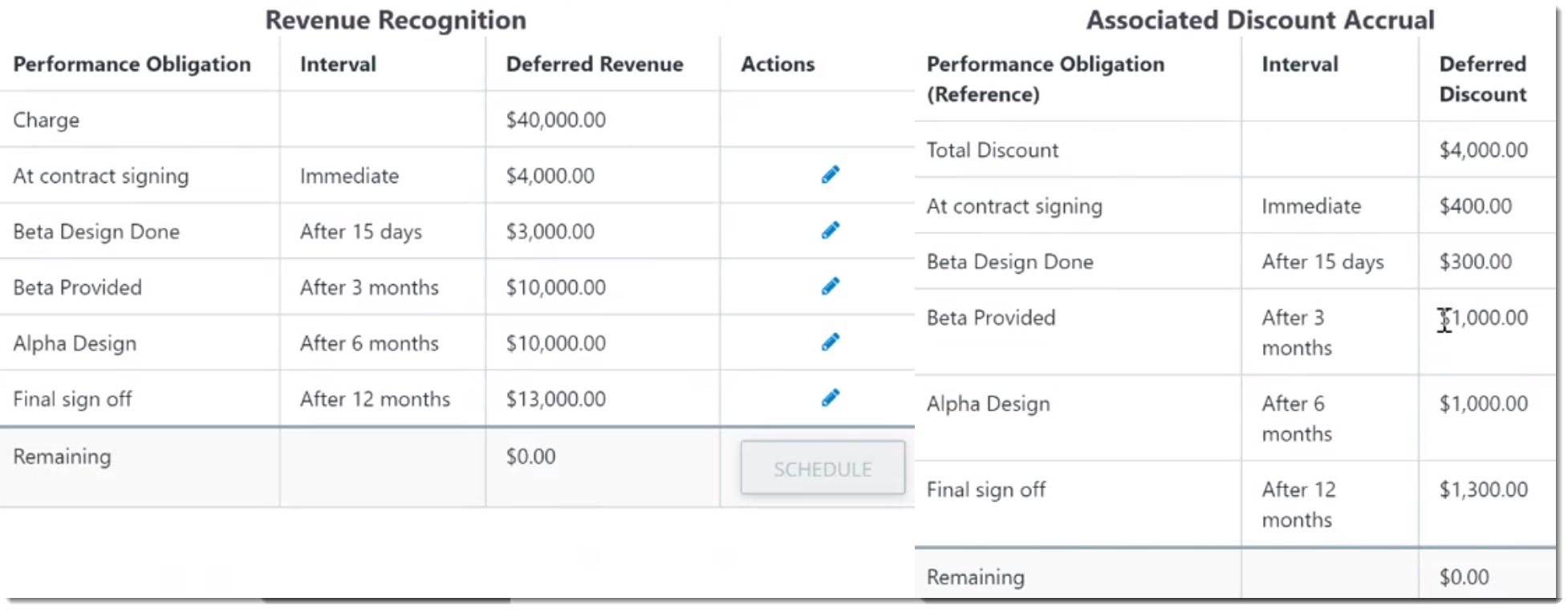Click Immediate interval in discount accrual table
This screenshot has height=610, width=1568.
[1311, 206]
